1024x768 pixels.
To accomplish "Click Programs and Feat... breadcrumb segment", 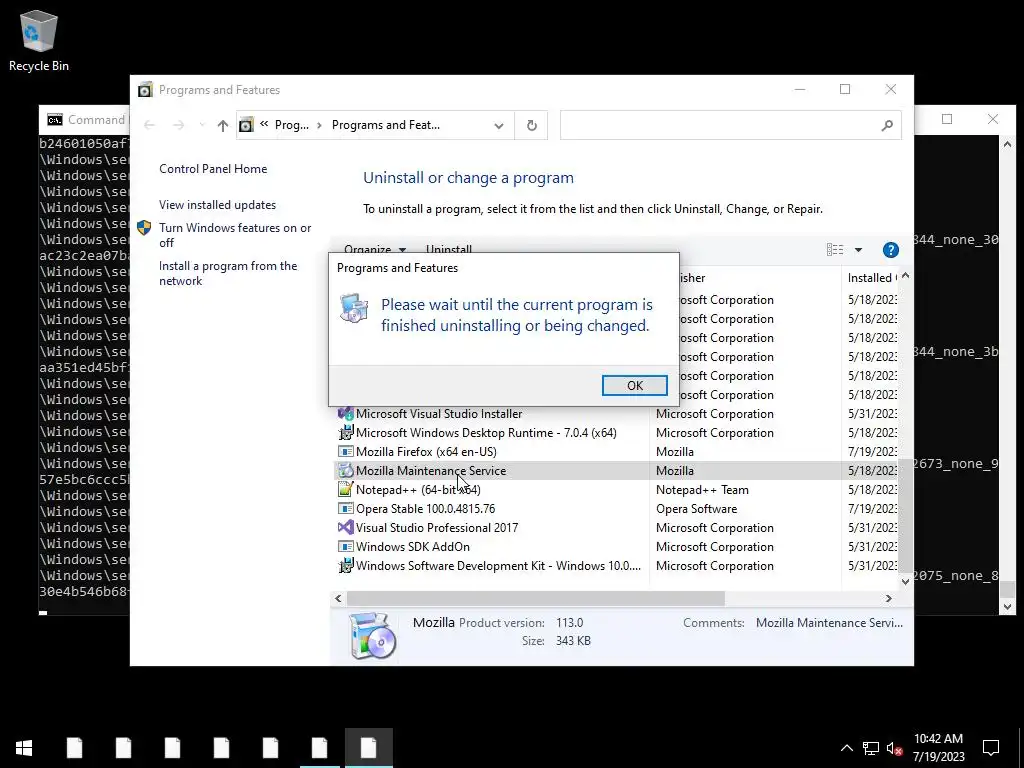I will 385,125.
